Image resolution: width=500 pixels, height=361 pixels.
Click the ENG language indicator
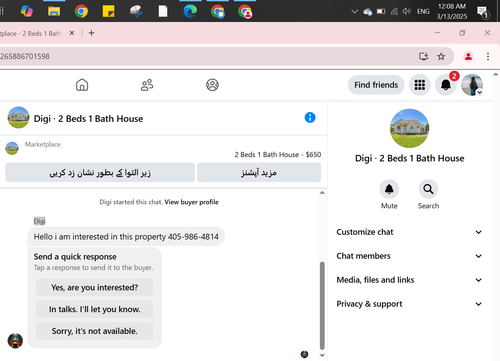click(423, 12)
